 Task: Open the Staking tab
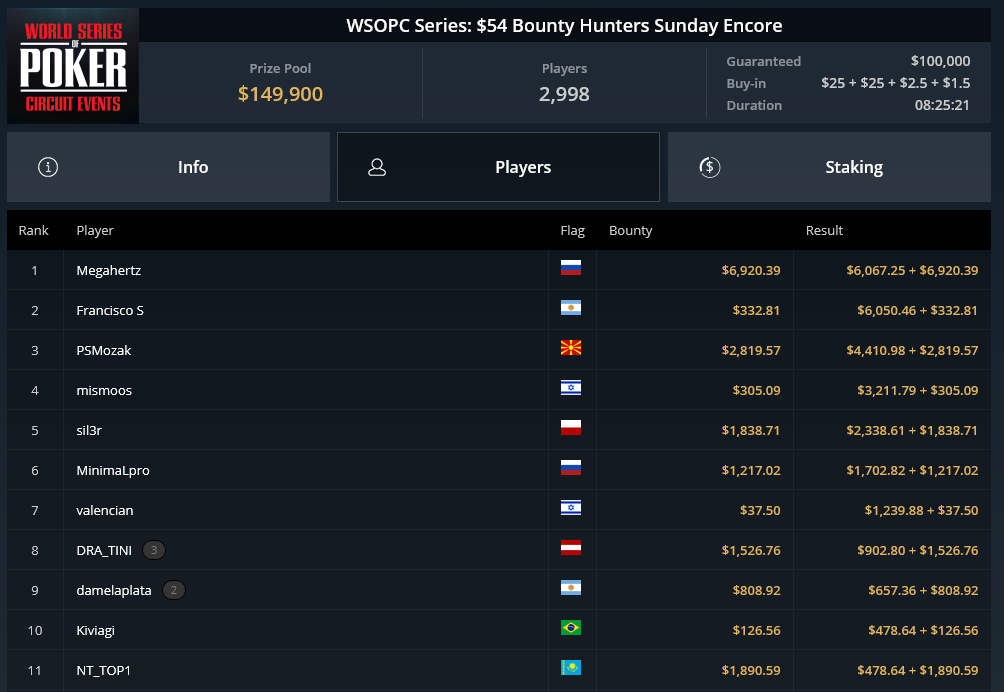coord(829,167)
